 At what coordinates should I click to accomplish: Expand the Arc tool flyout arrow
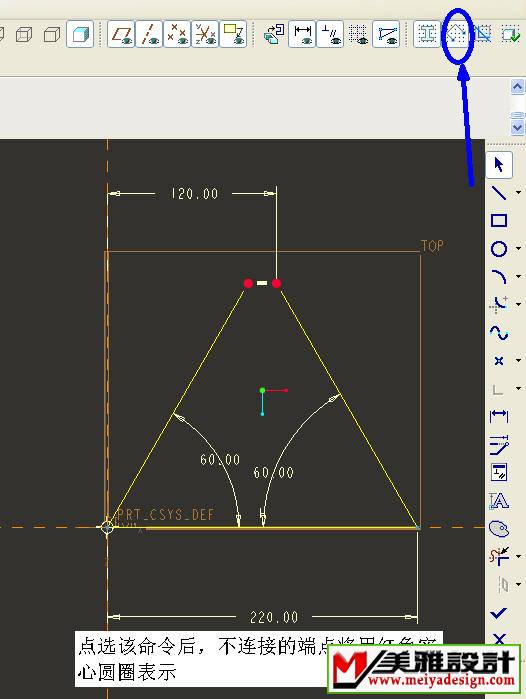[x=518, y=276]
